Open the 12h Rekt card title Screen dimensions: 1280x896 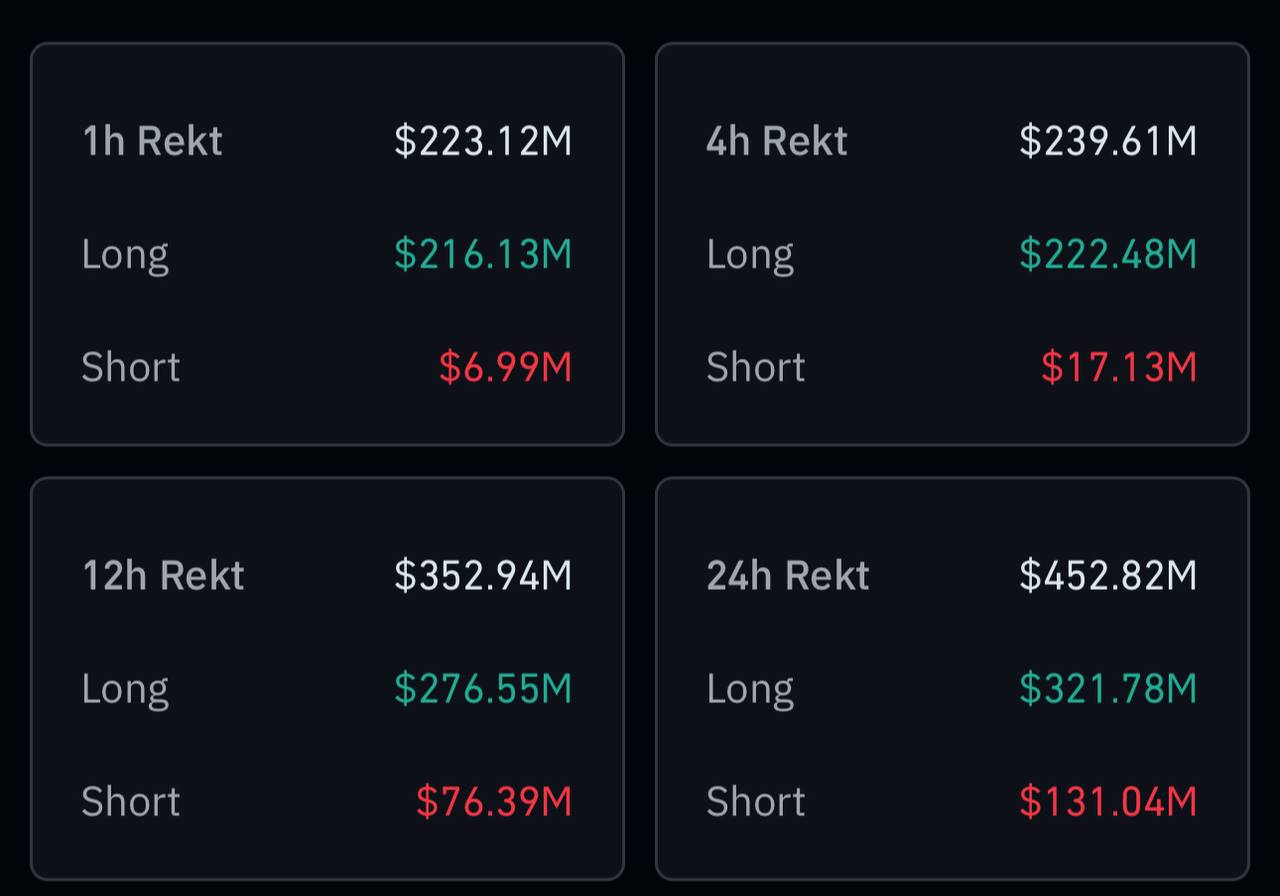click(x=163, y=575)
